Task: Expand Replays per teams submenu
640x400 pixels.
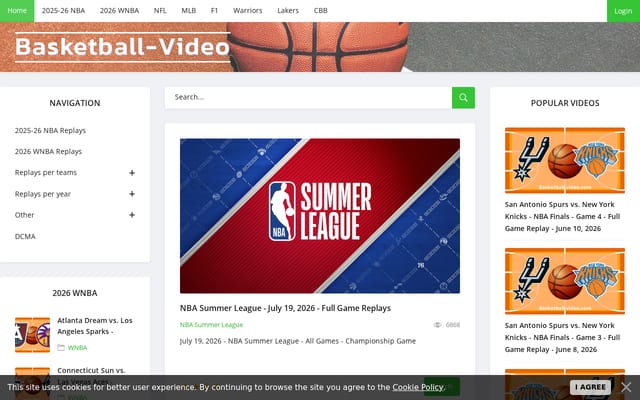Action: click(132, 173)
